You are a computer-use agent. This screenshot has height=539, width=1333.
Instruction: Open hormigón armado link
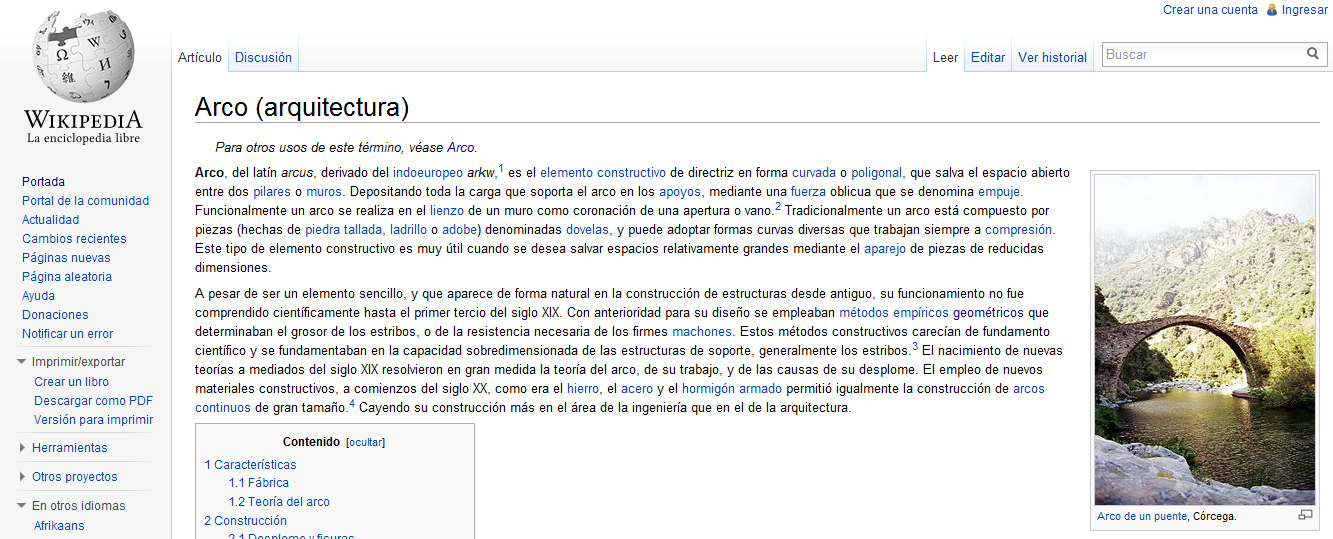(730, 389)
